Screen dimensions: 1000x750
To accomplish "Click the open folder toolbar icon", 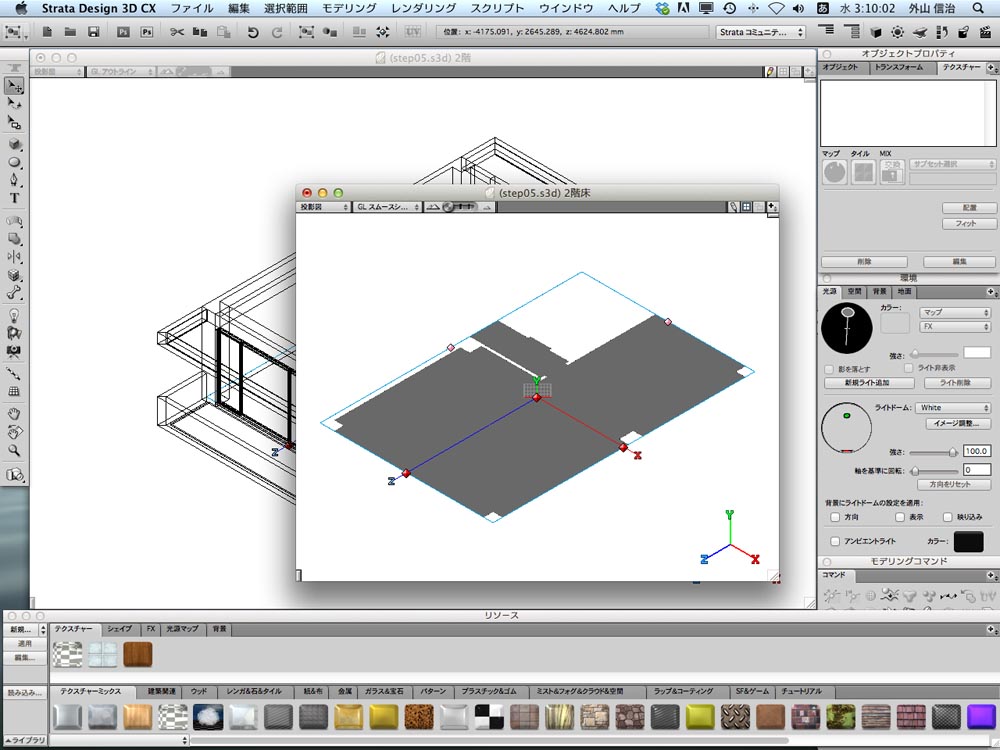I will (x=70, y=31).
